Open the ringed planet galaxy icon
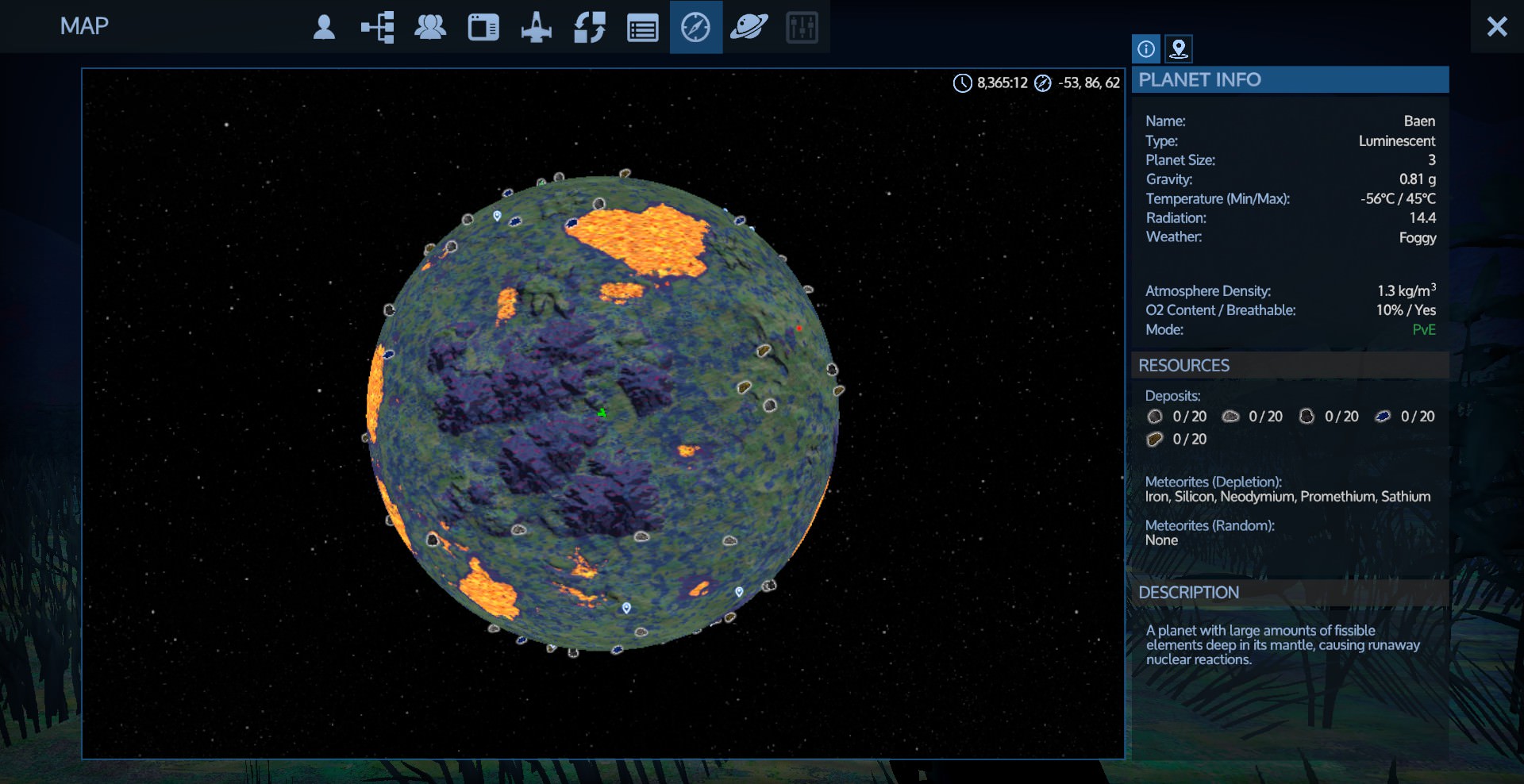 (x=749, y=27)
